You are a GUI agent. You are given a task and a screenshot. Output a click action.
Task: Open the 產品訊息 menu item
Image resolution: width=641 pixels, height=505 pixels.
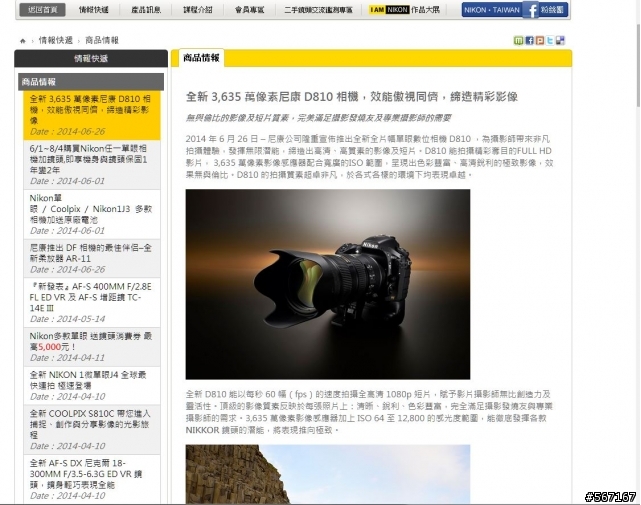(146, 10)
